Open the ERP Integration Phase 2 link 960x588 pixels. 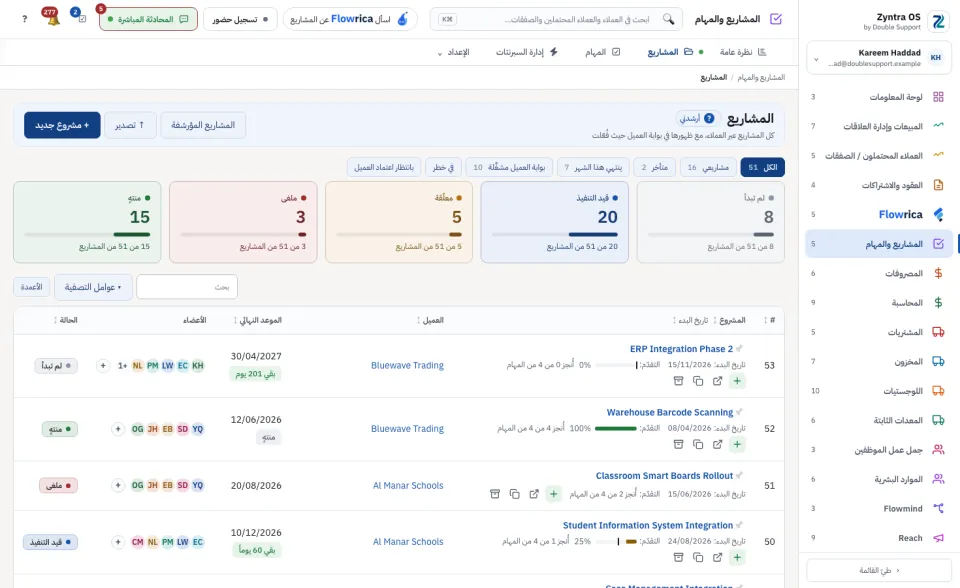681,349
